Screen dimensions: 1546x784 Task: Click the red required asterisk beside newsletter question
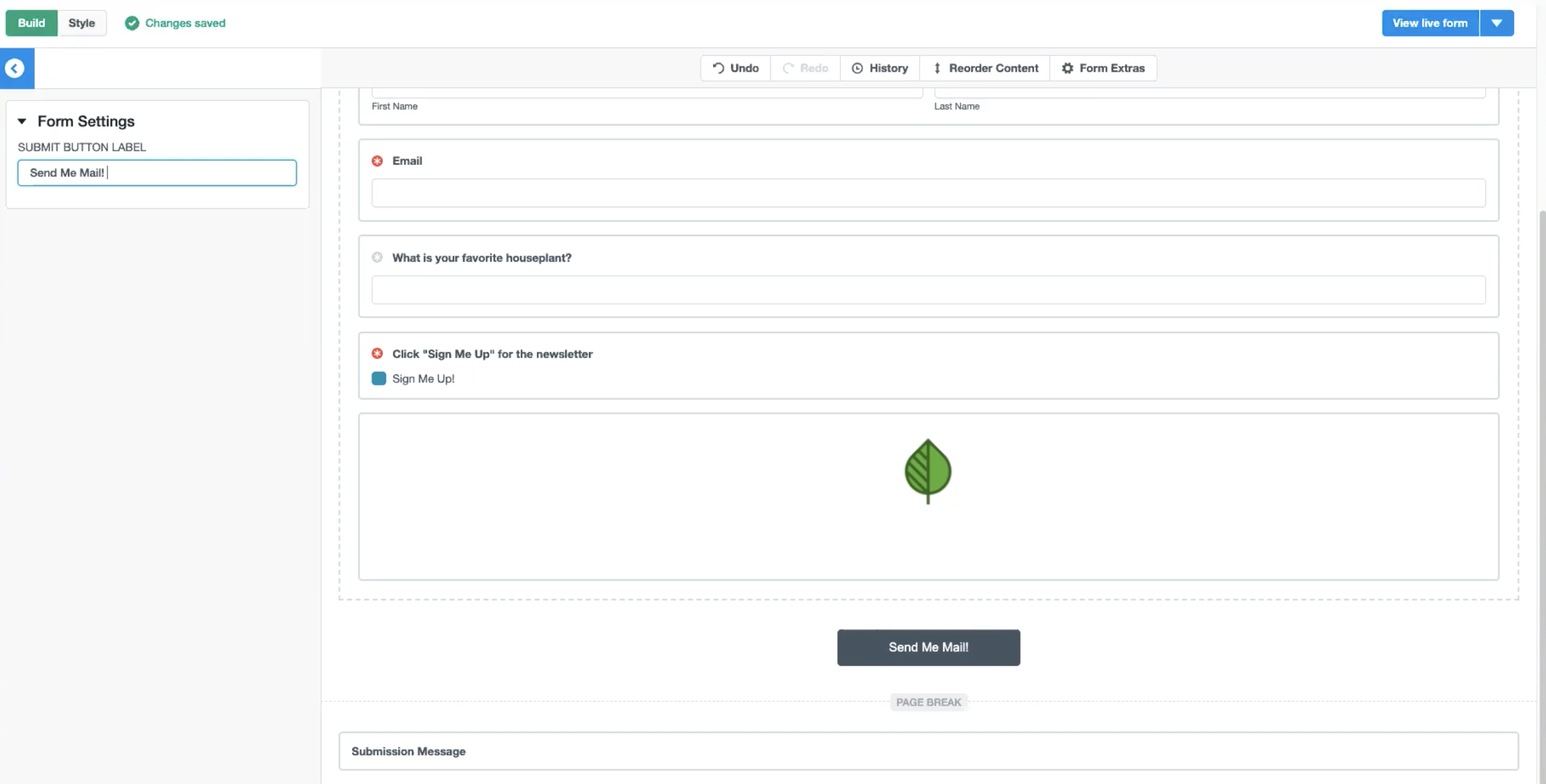[377, 354]
